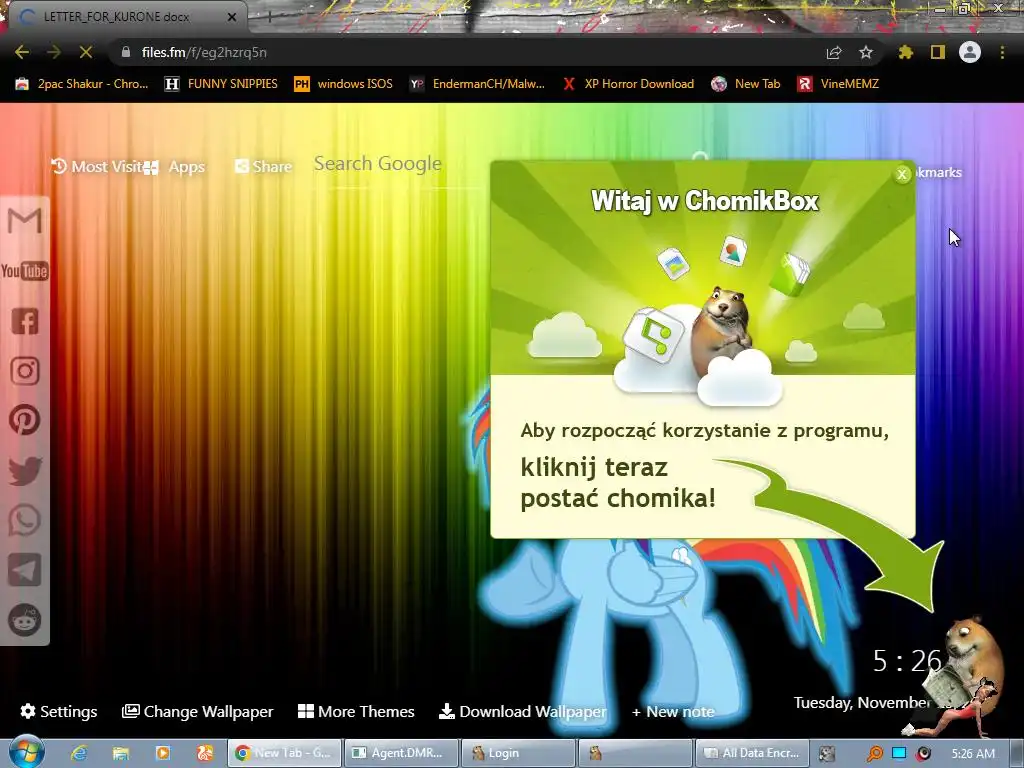
Task: Launch Internet Explorer from the taskbar
Action: pos(80,753)
